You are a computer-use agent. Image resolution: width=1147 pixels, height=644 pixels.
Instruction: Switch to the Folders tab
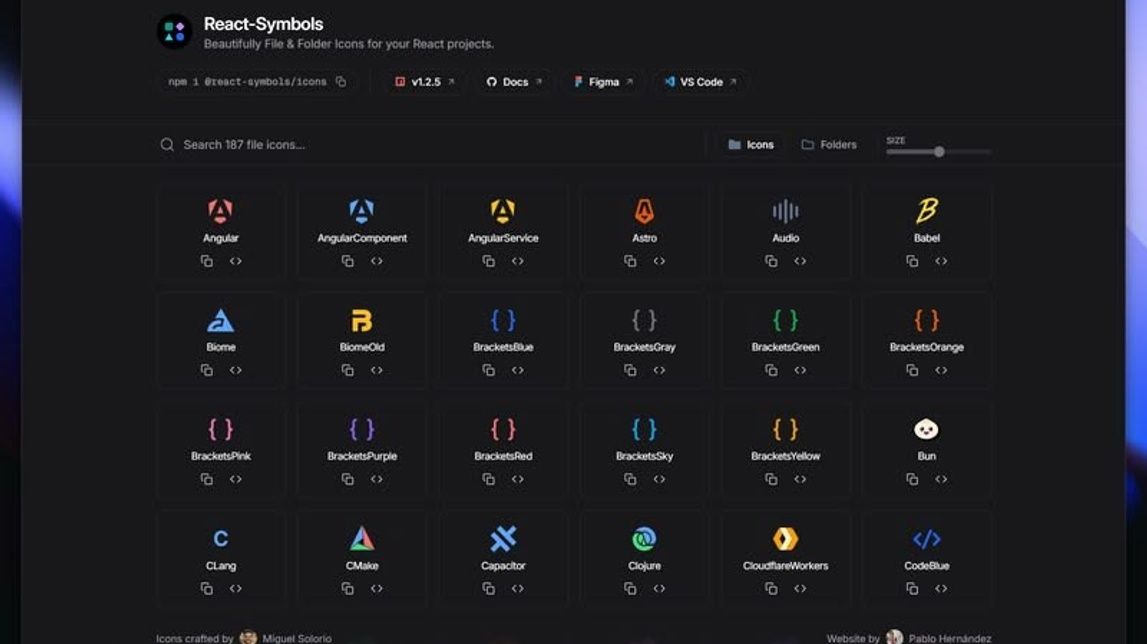click(829, 144)
